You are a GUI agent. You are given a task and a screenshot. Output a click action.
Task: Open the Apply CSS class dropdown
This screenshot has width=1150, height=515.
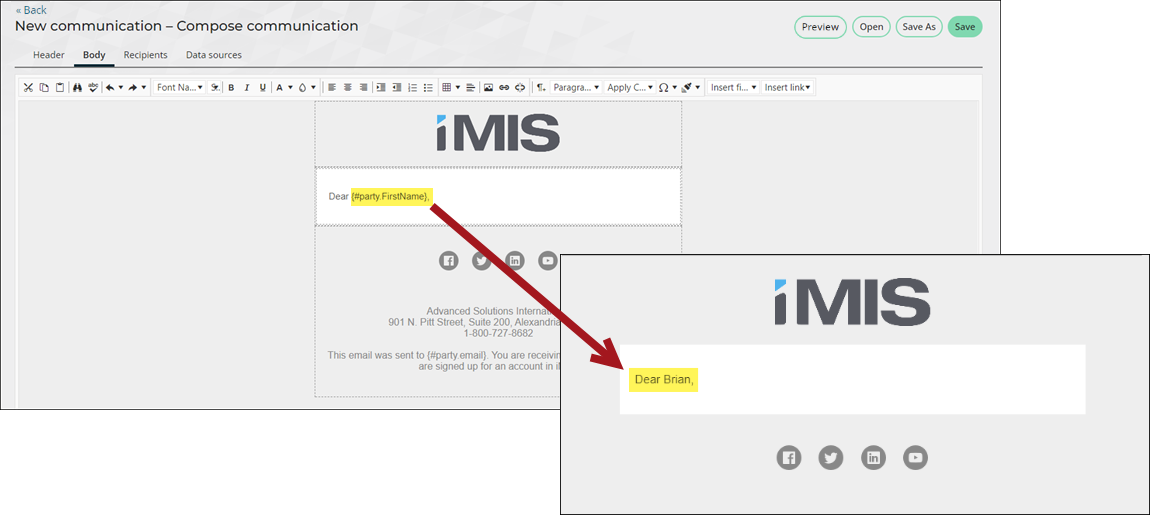pyautogui.click(x=629, y=87)
